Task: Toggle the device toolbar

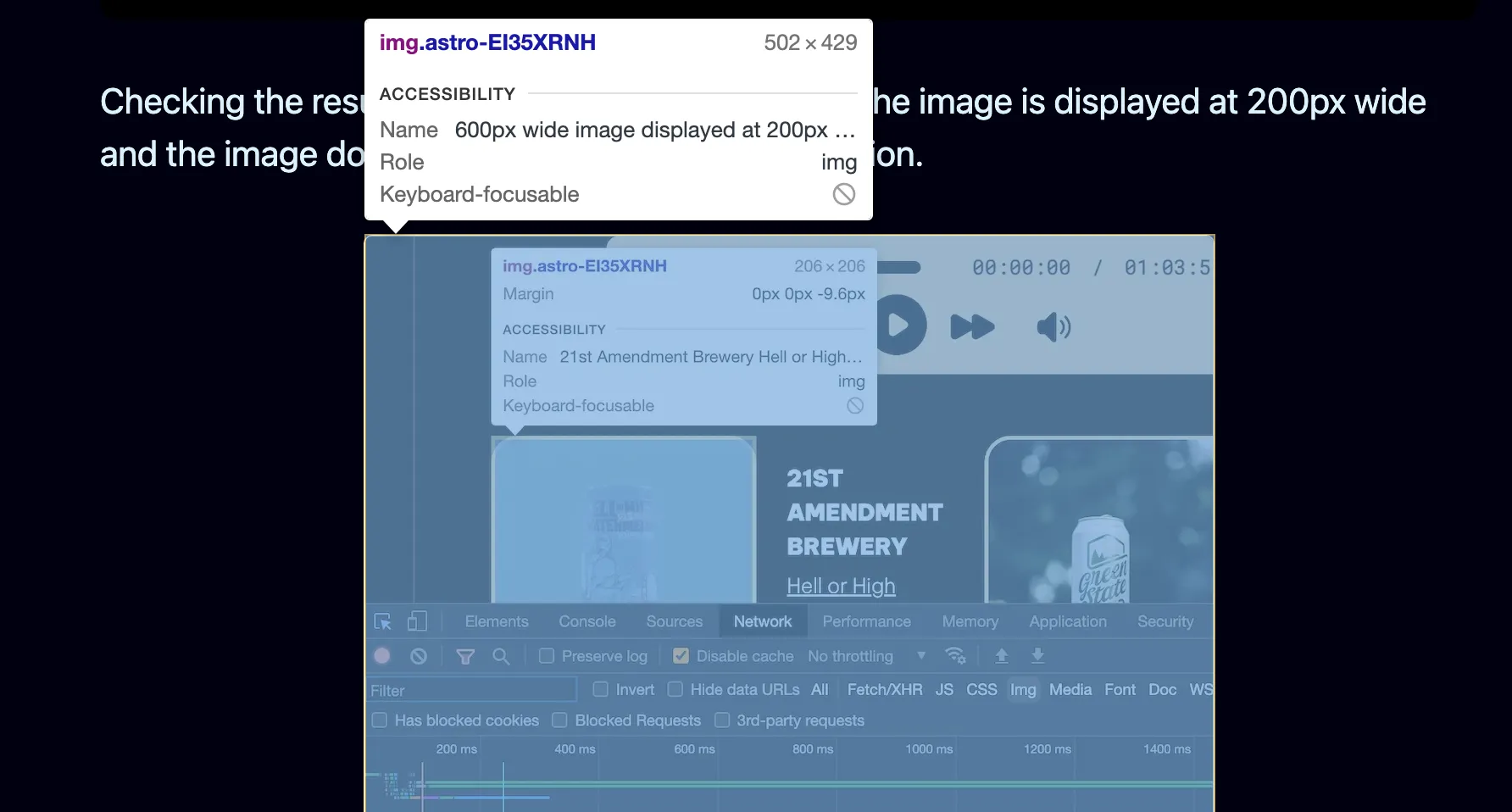Action: 417,621
